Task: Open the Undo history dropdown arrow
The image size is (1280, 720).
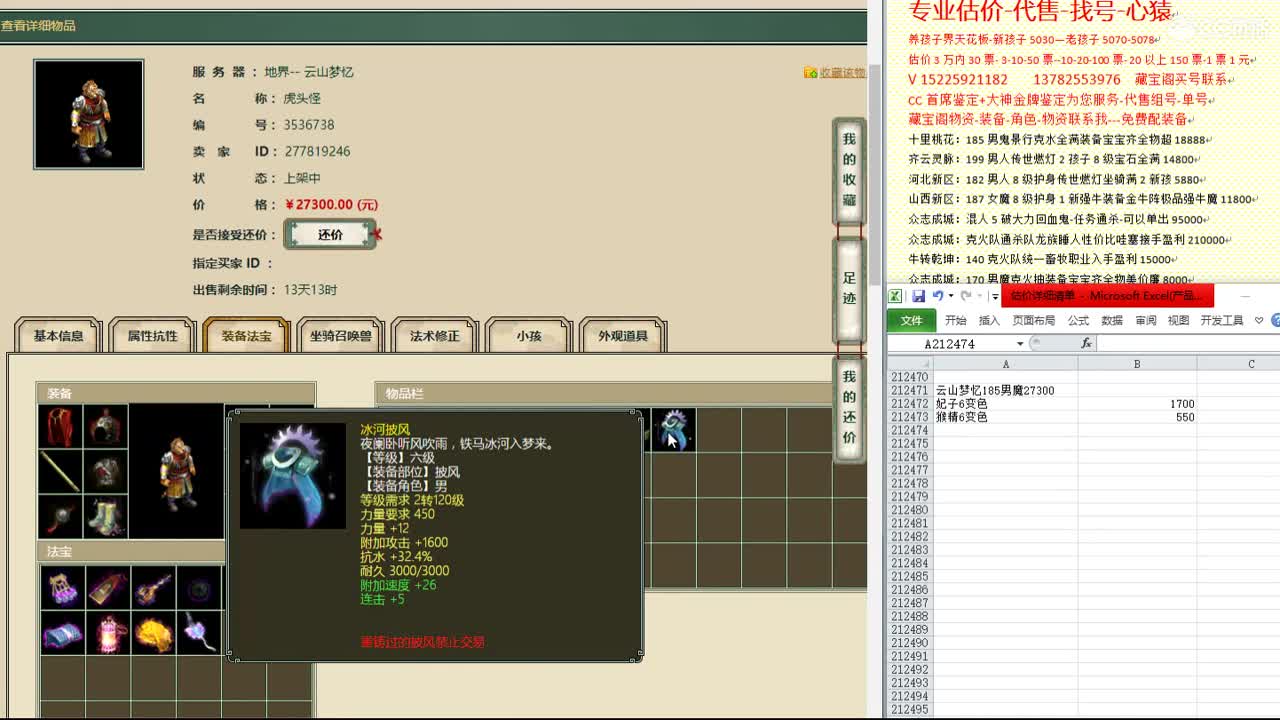Action: [950, 297]
